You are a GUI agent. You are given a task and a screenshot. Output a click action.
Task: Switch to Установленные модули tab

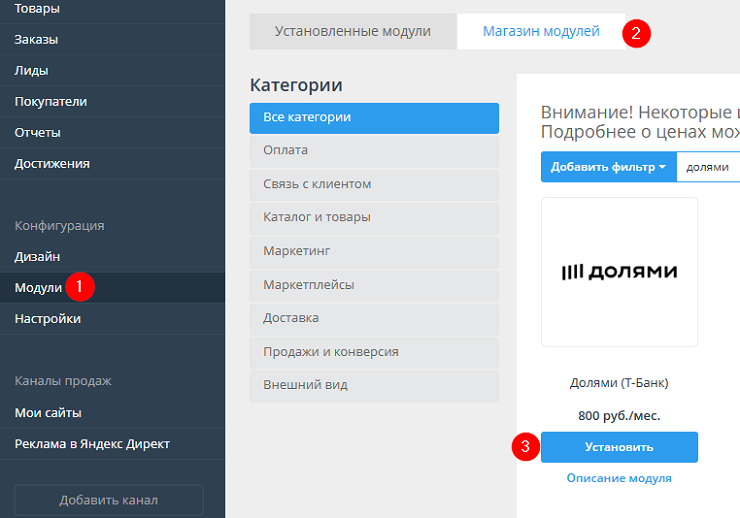pos(353,32)
